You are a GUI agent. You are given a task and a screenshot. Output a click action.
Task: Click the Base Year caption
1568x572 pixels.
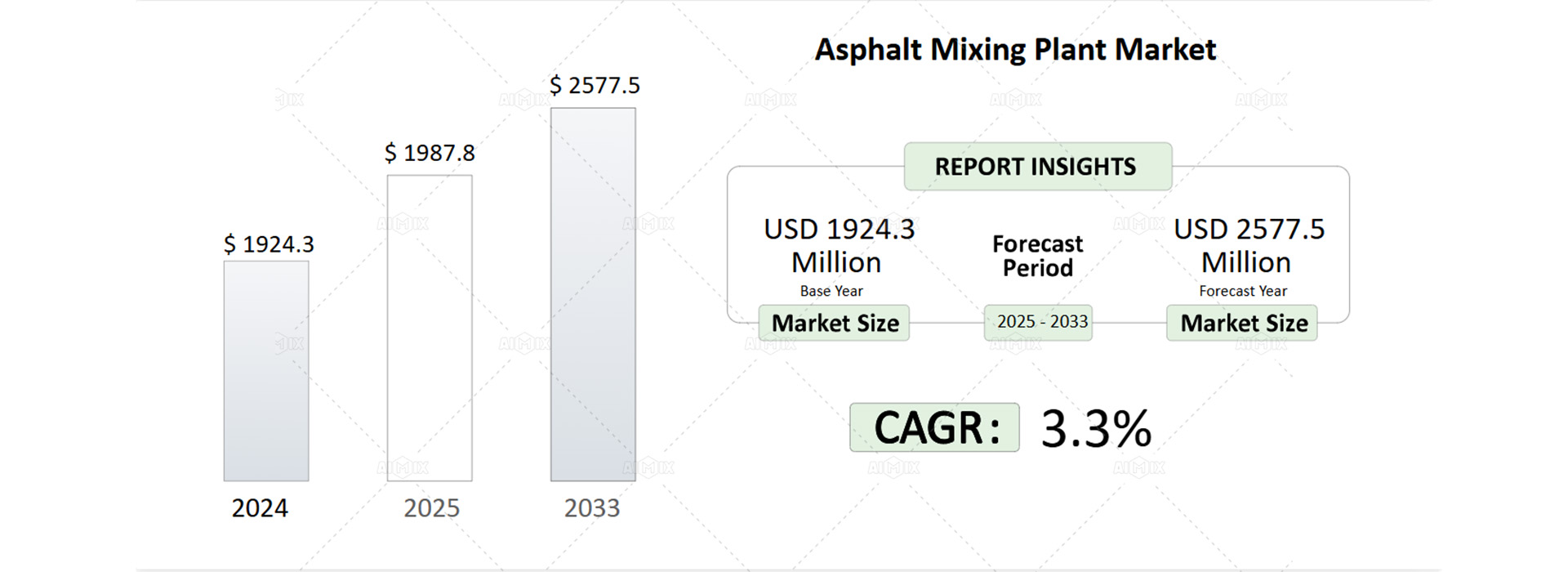point(831,291)
